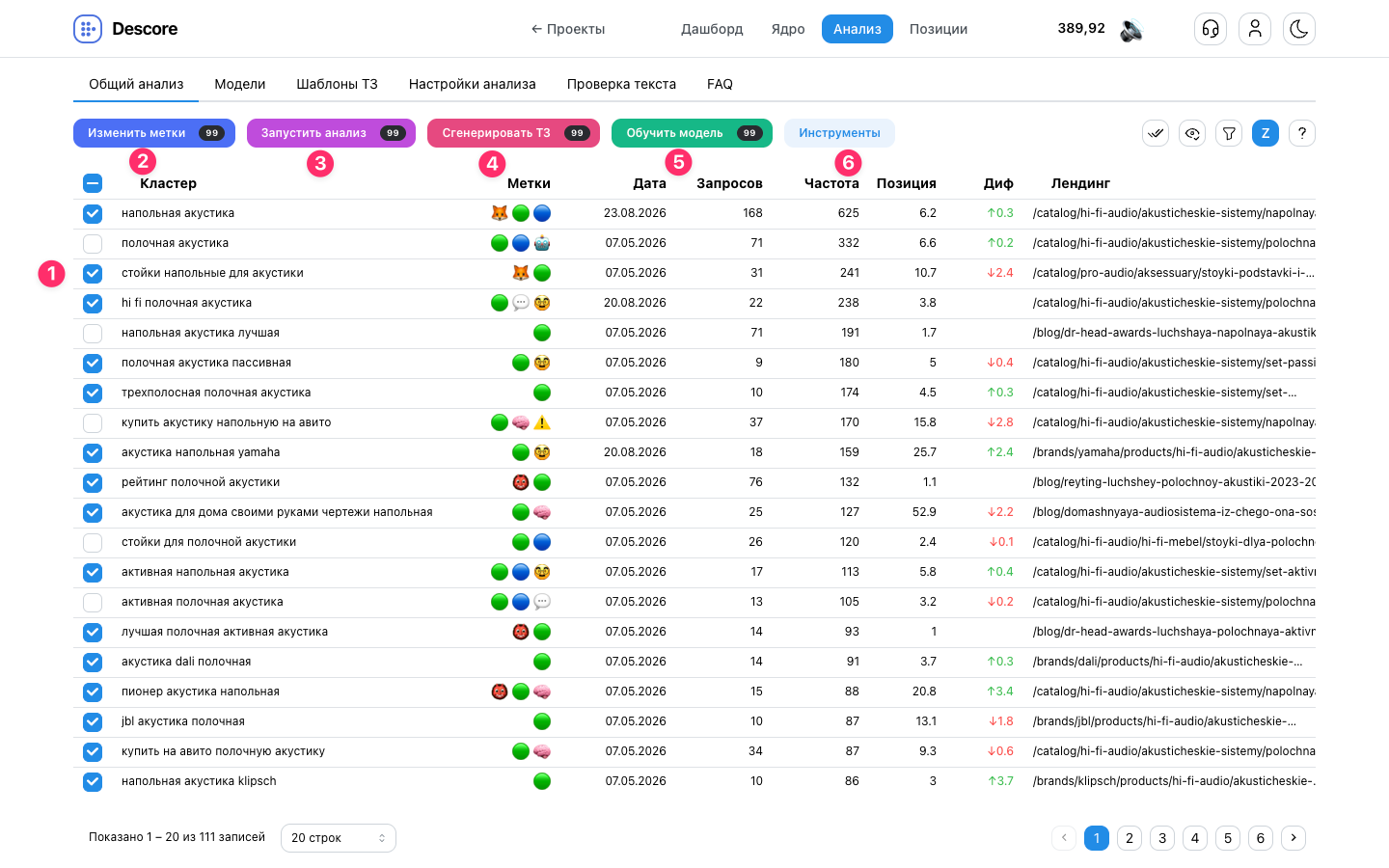This screenshot has height=868, width=1389.
Task: Open the 'Шаблоны ТЗ' tab
Action: (x=338, y=84)
